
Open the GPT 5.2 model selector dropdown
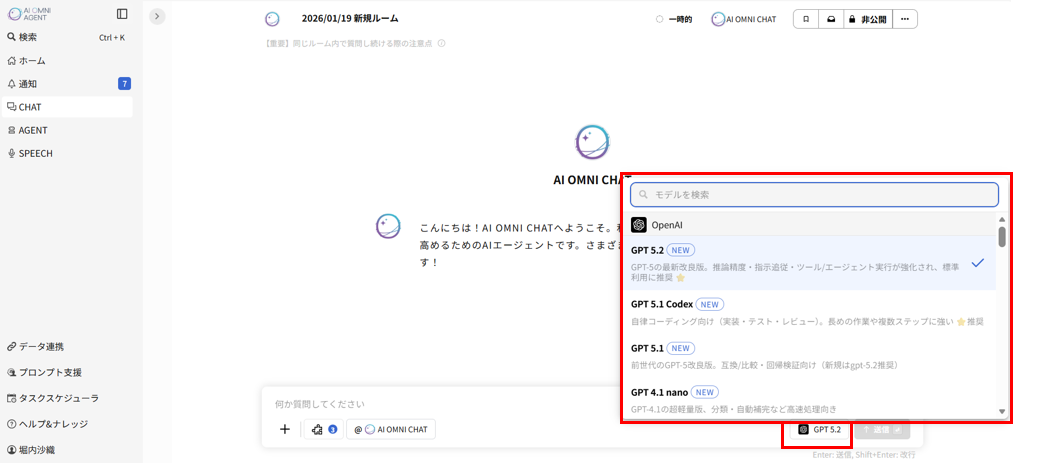click(x=819, y=429)
